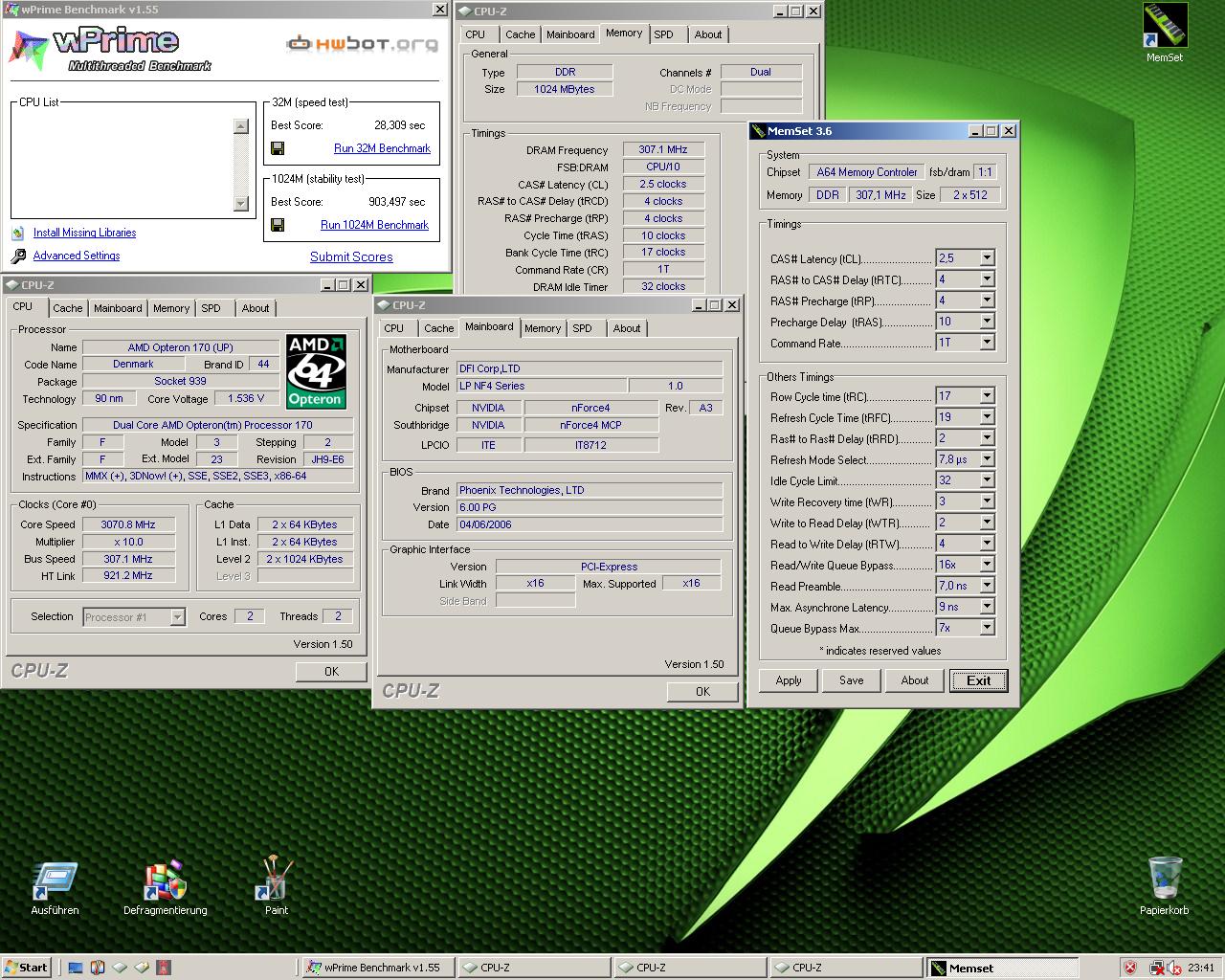
Task: Open Read Preamble dropdown
Action: pos(987,586)
